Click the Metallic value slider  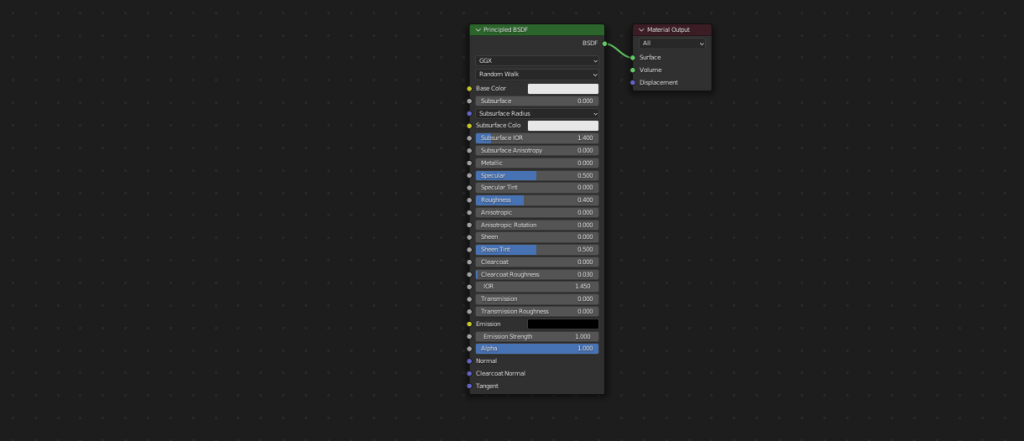[537, 163]
